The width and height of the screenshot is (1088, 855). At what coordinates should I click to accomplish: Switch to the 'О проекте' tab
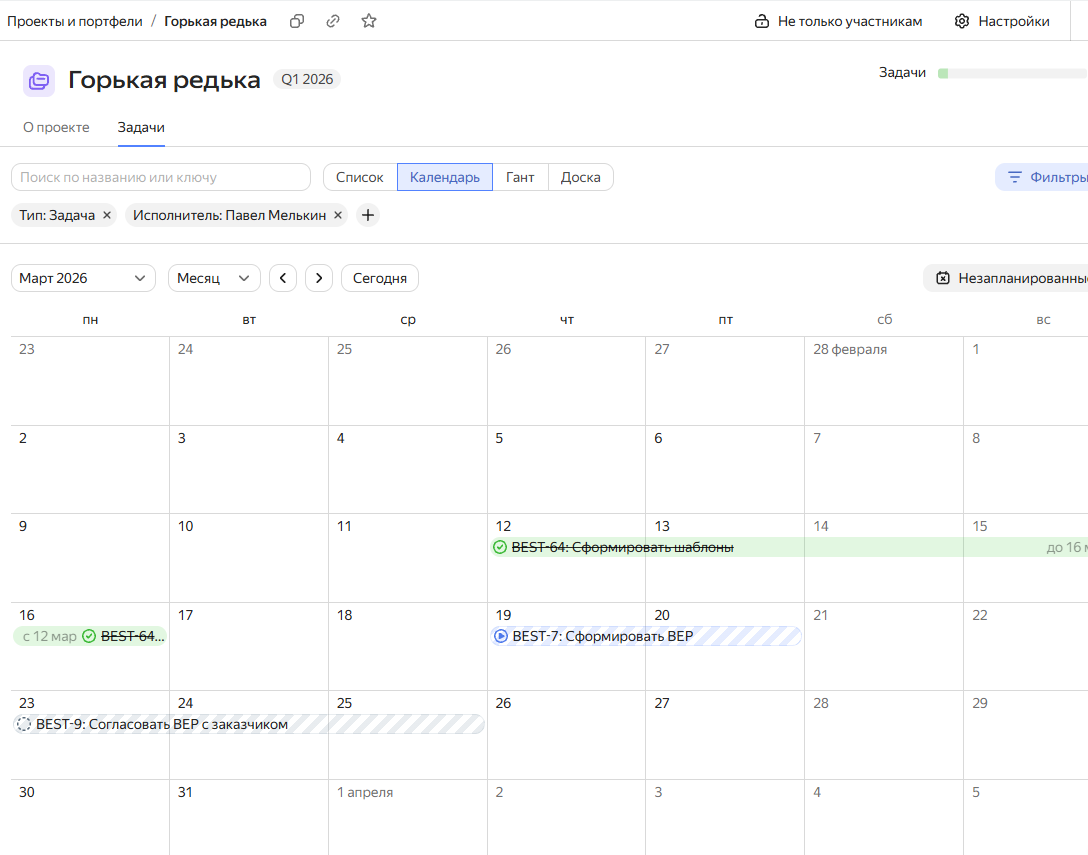[56, 127]
